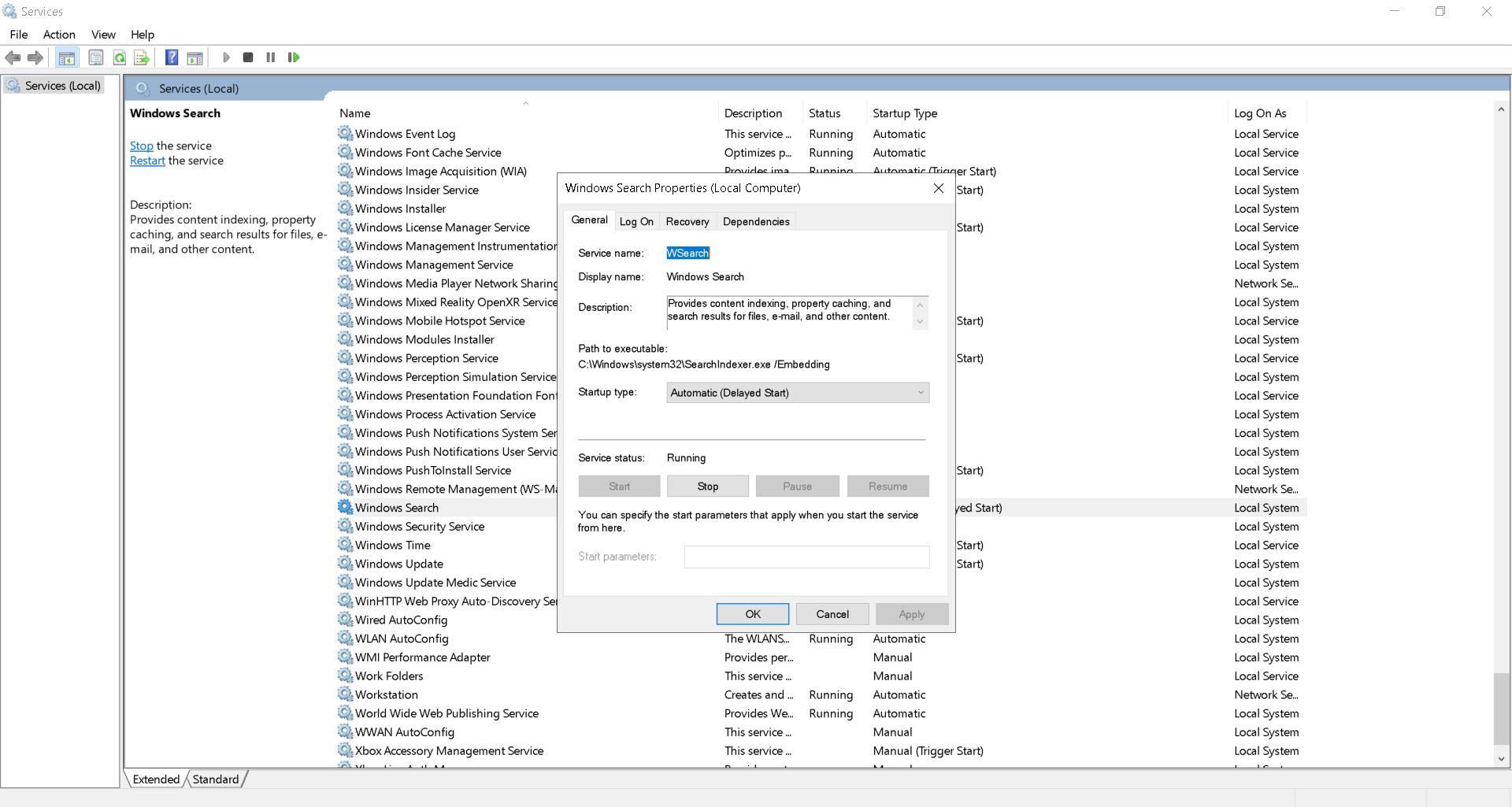Click the Back arrow toolbar icon

coord(13,57)
